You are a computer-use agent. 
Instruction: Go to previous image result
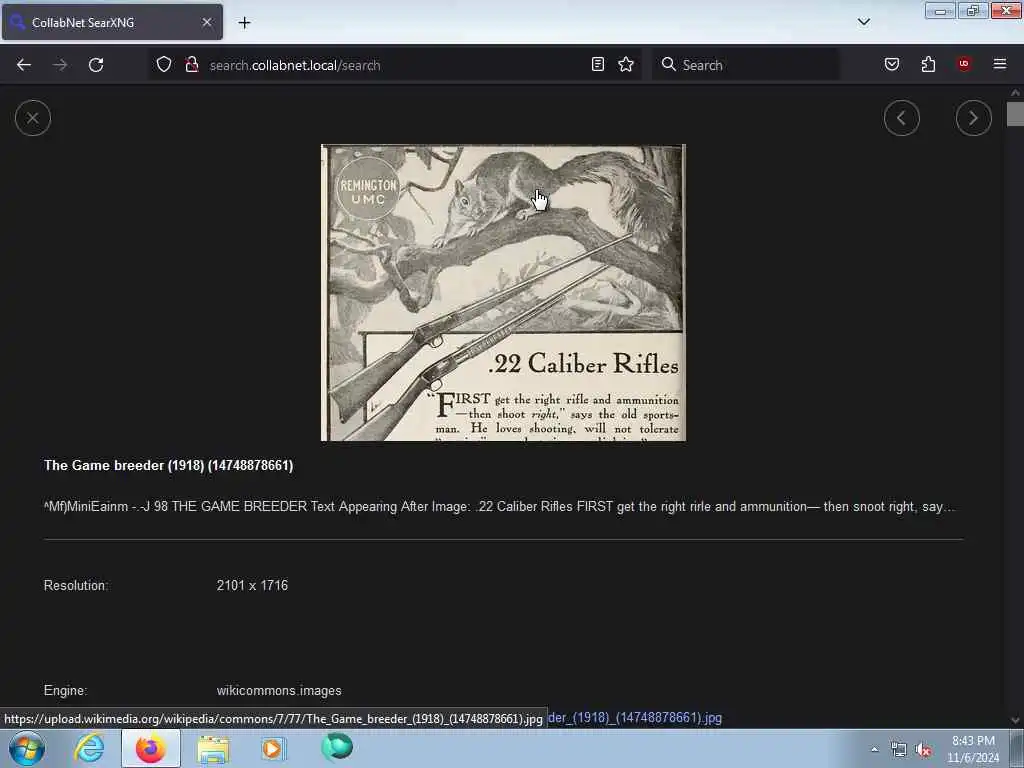pyautogui.click(x=901, y=118)
